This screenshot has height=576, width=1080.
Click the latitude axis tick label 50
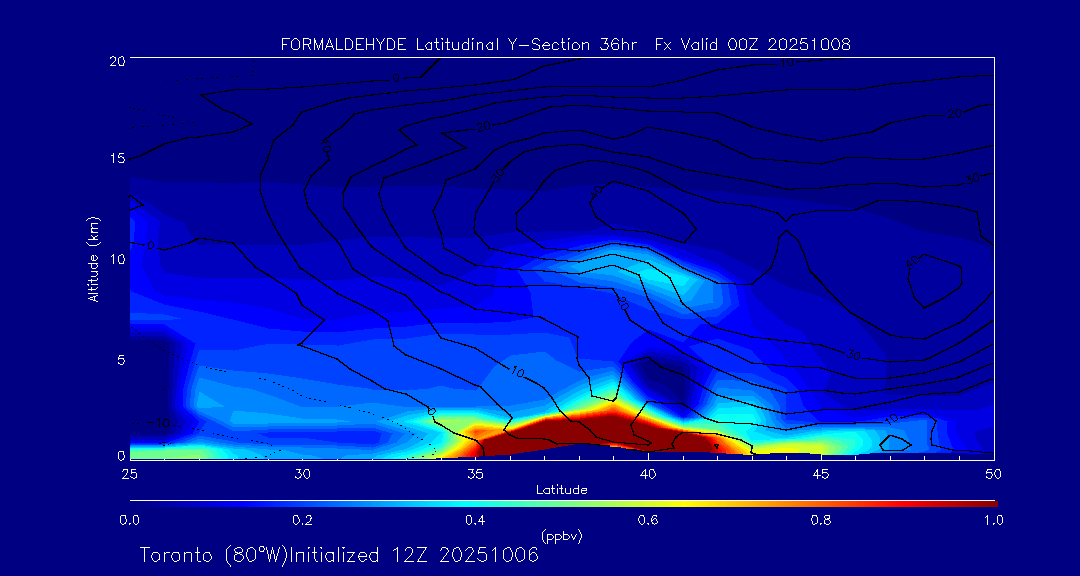994,474
